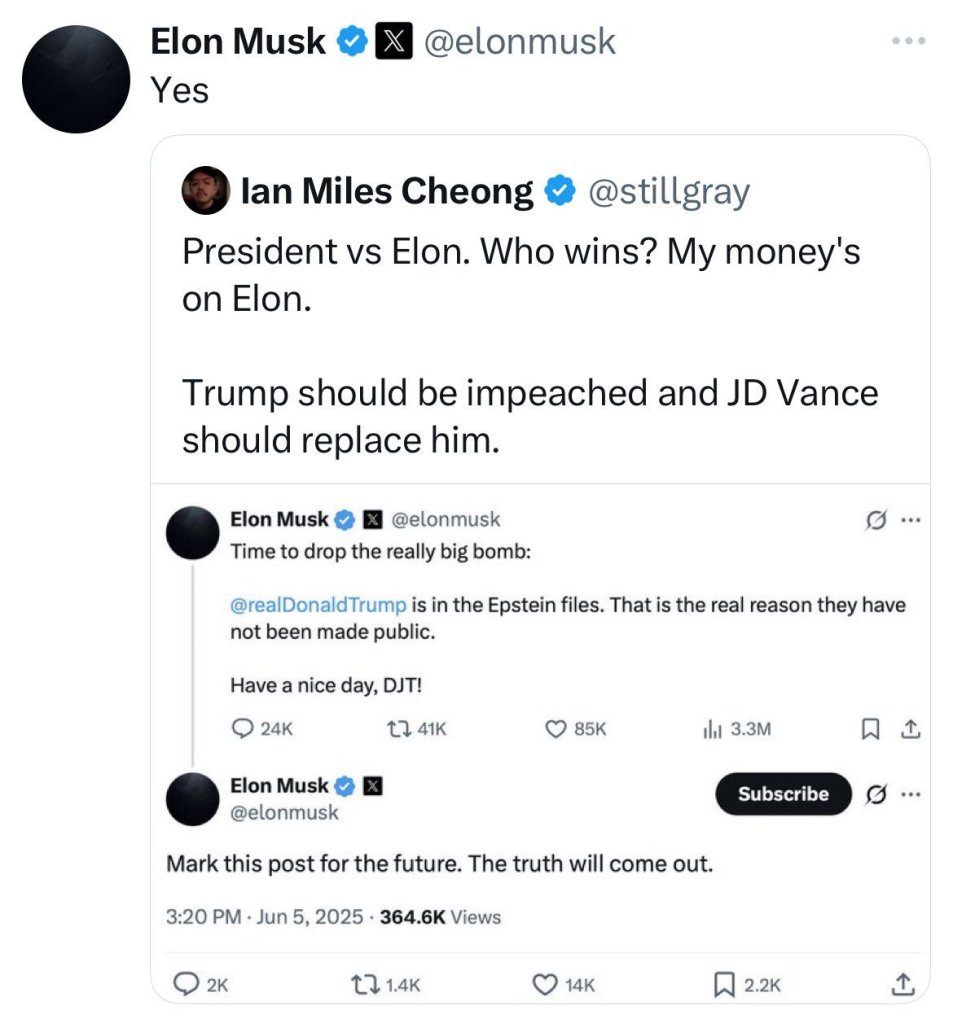Open the @realDonaldTrump mention link
Screen dimensions: 953x1023
click(318, 605)
